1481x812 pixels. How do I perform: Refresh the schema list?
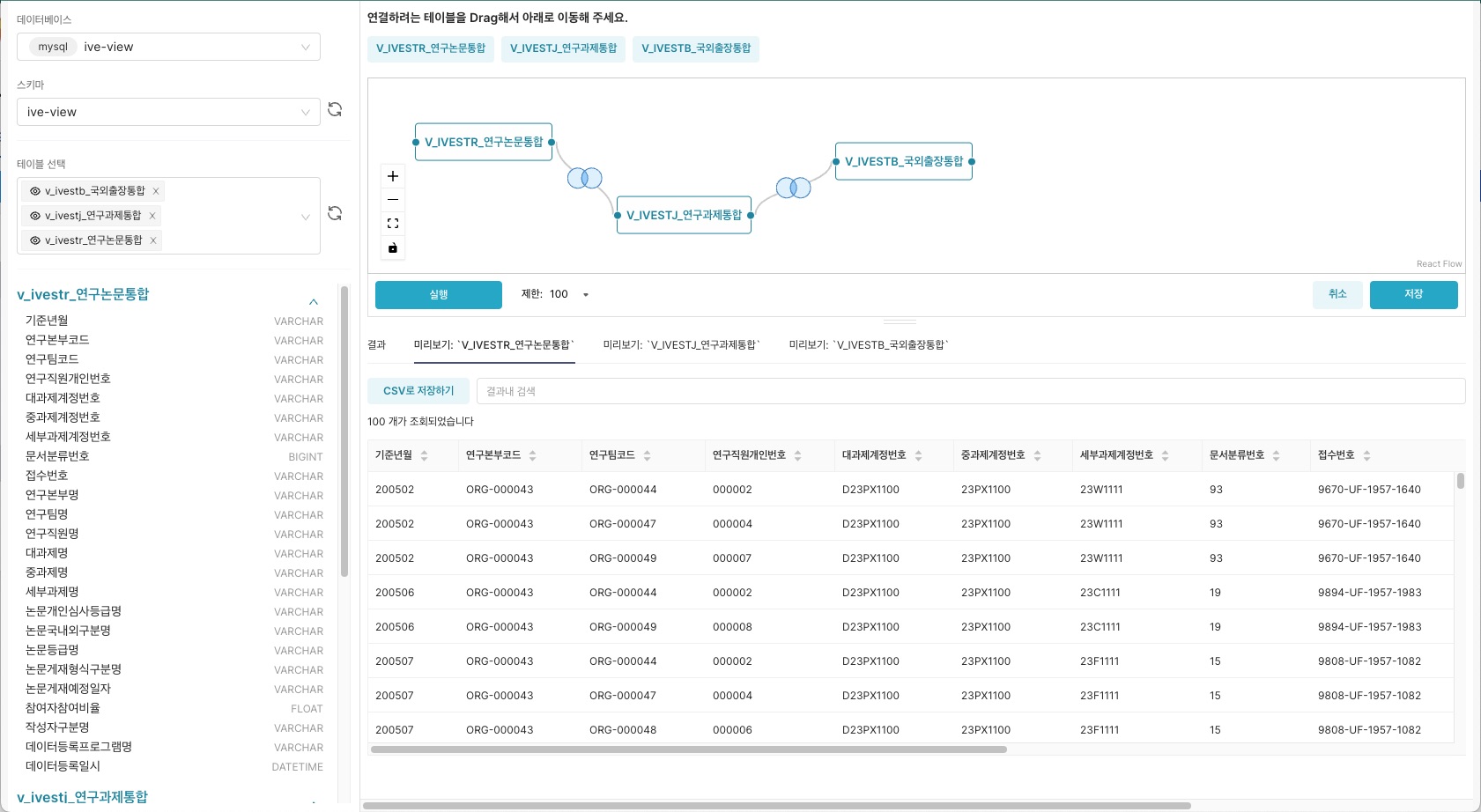pos(335,110)
